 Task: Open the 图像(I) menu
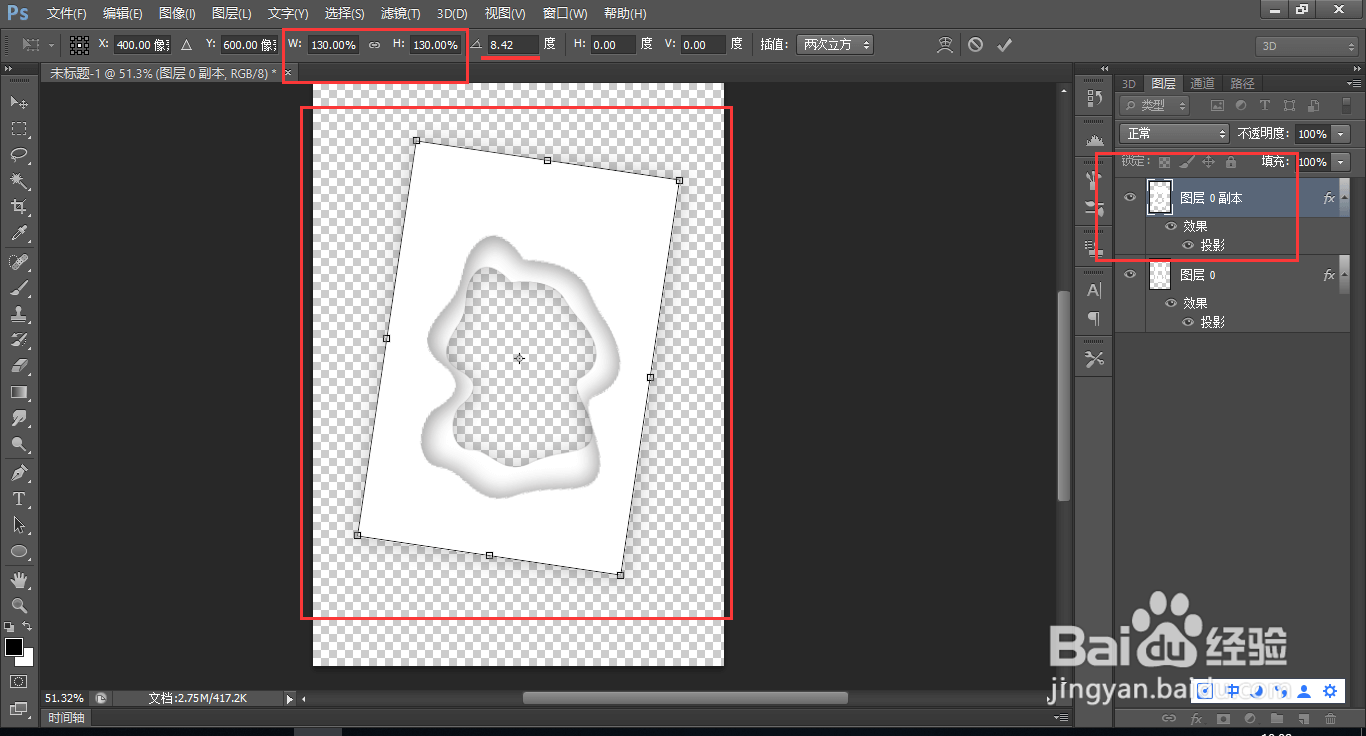click(177, 14)
